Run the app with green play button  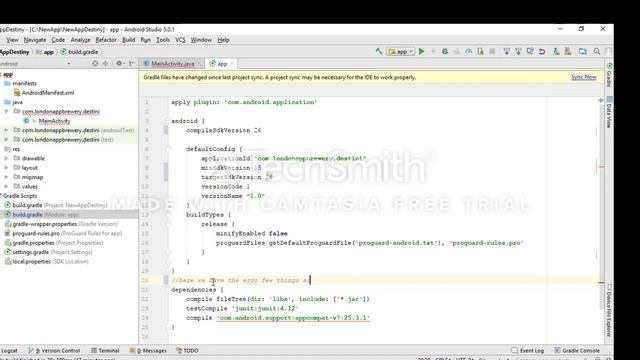(422, 51)
